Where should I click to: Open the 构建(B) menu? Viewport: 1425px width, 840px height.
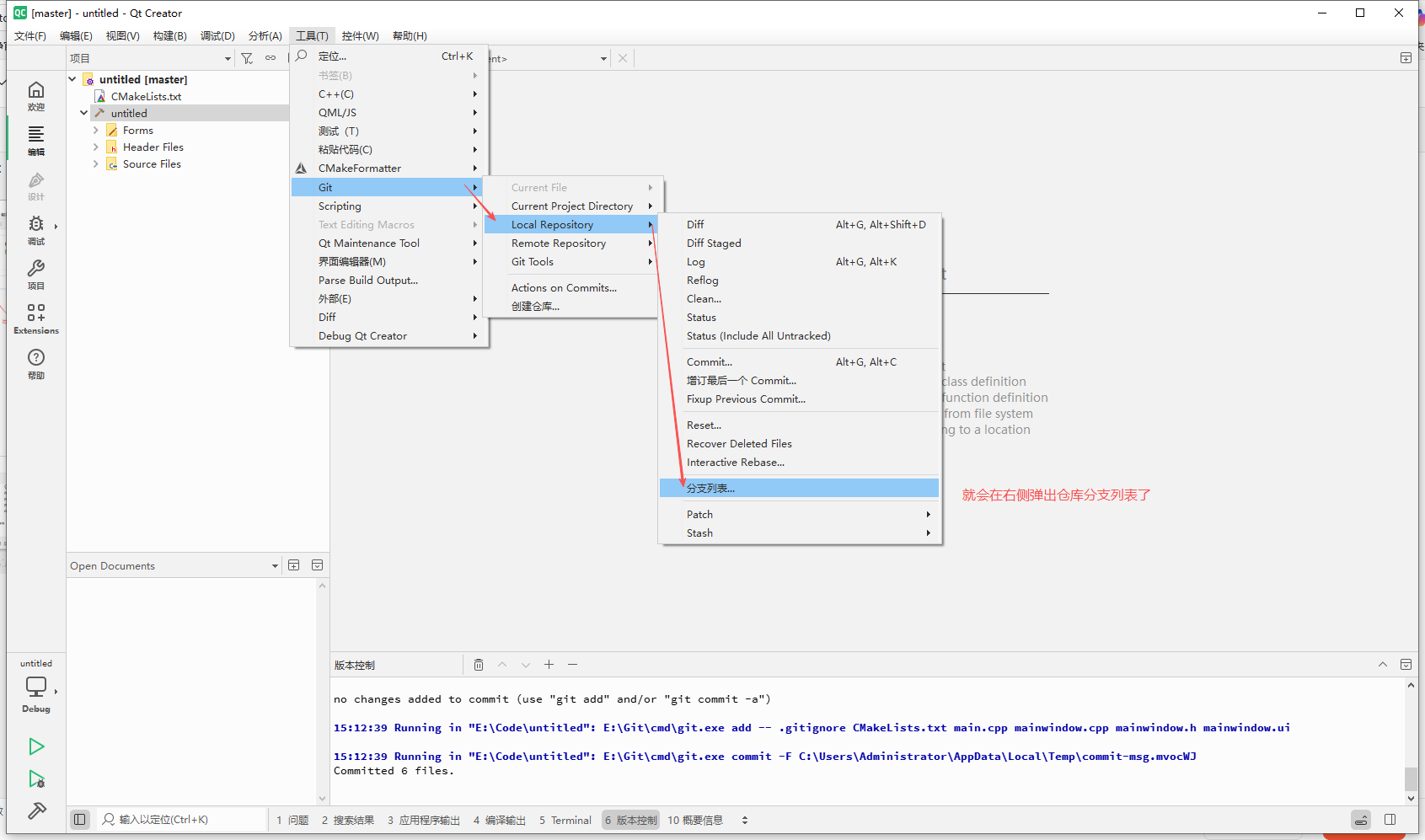(170, 35)
